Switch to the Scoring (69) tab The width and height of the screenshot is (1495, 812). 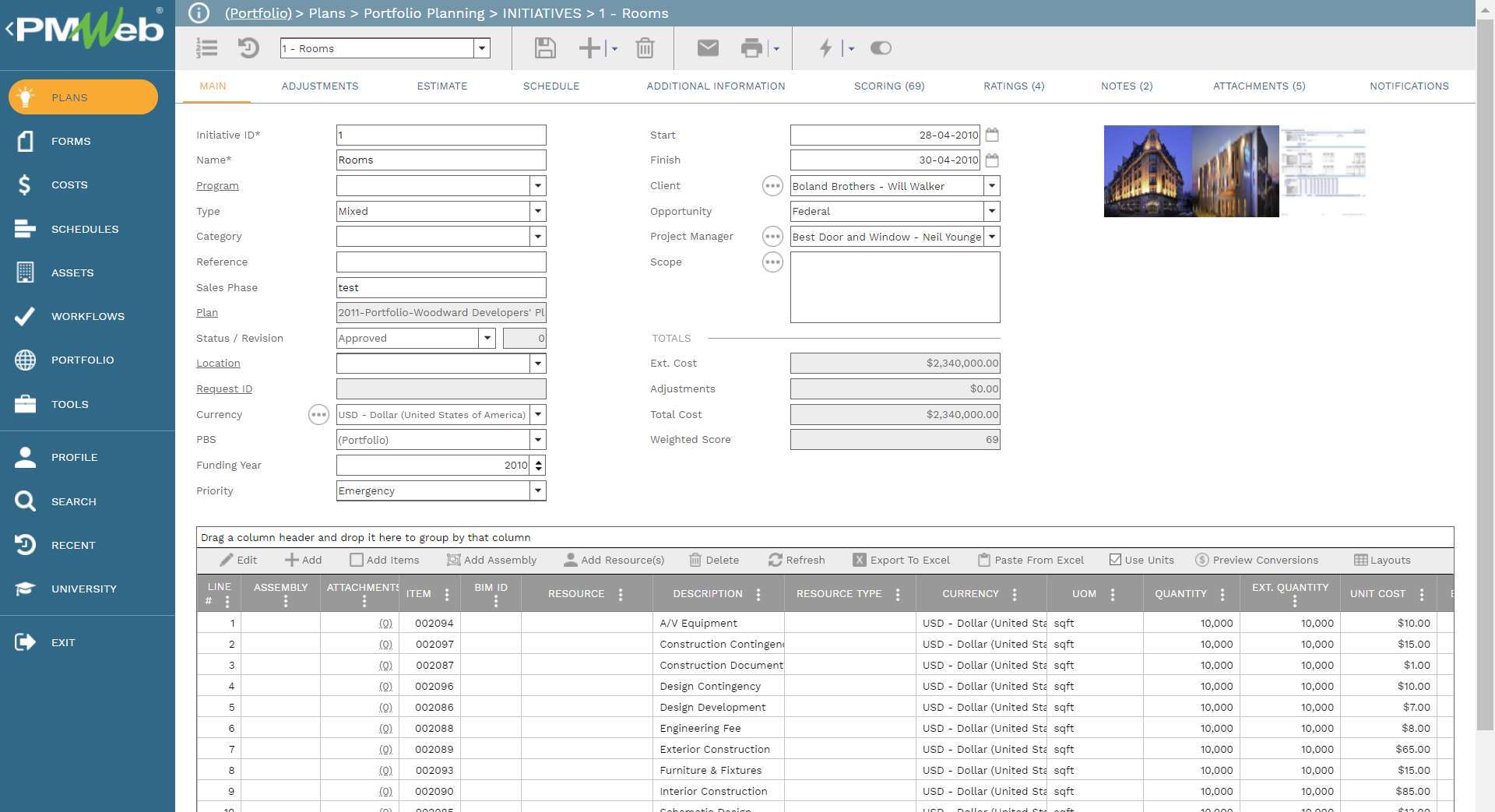click(888, 86)
